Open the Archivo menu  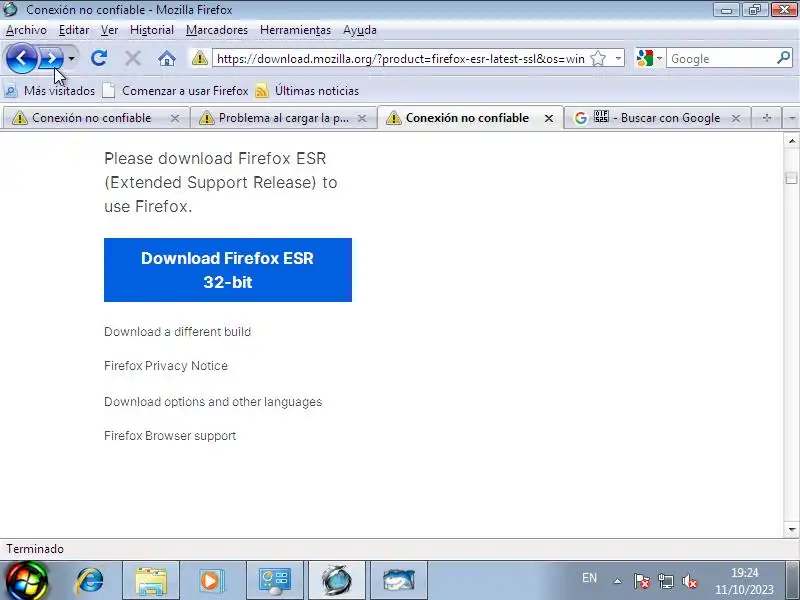(26, 30)
